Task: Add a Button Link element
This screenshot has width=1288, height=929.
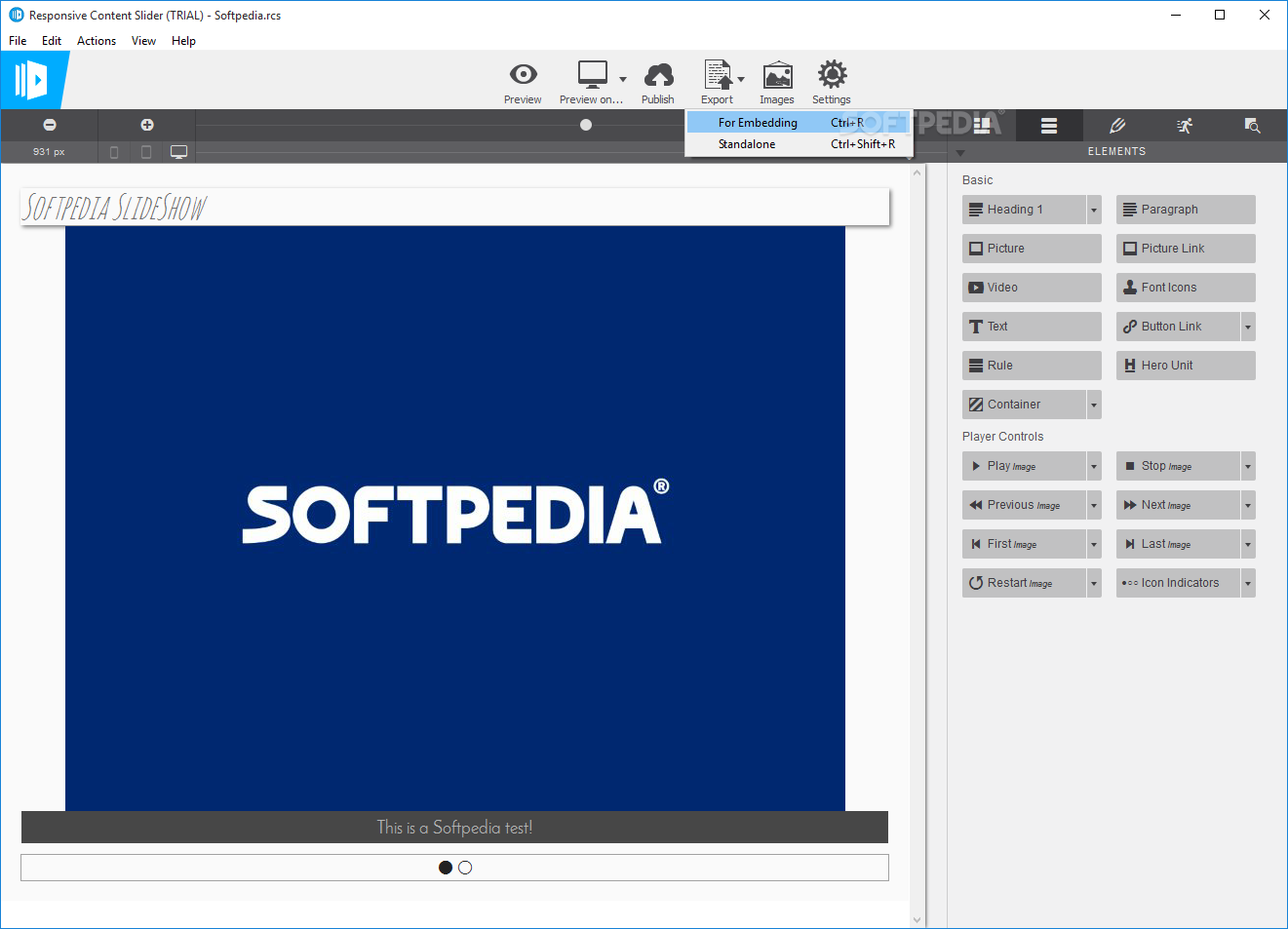Action: (x=1178, y=327)
